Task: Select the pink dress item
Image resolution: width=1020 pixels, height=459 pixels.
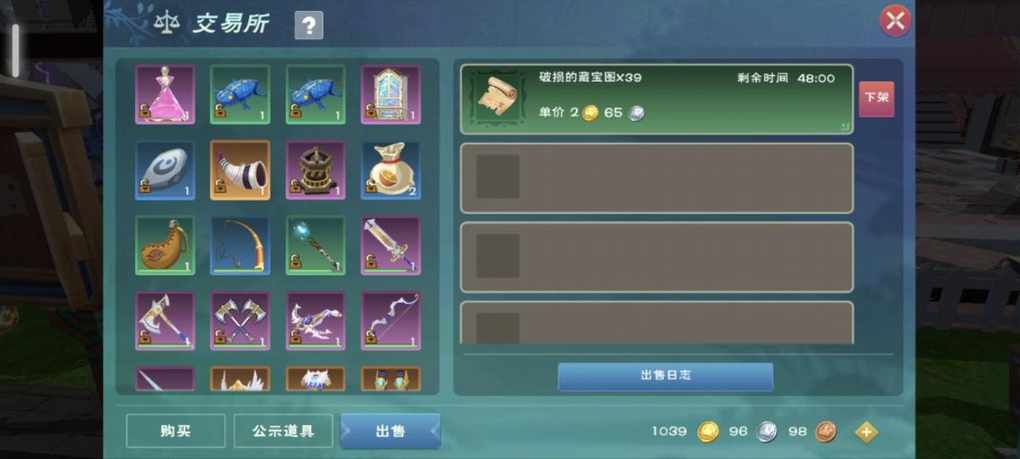Action: pos(165,94)
